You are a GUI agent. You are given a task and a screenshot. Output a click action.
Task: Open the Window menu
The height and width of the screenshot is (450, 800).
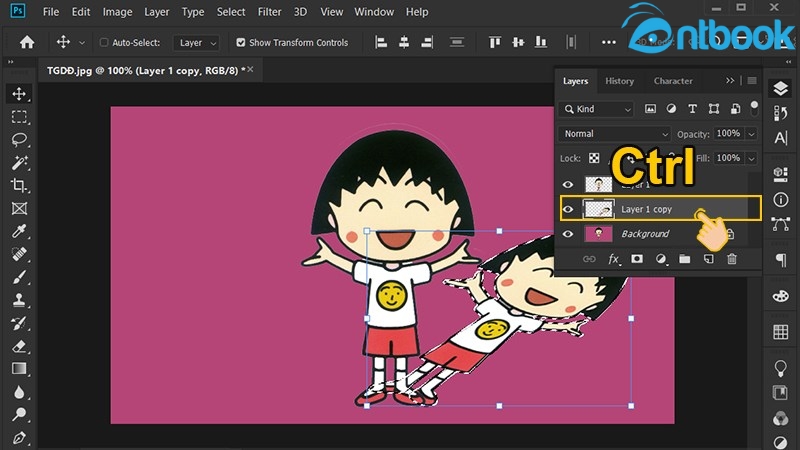tap(374, 12)
